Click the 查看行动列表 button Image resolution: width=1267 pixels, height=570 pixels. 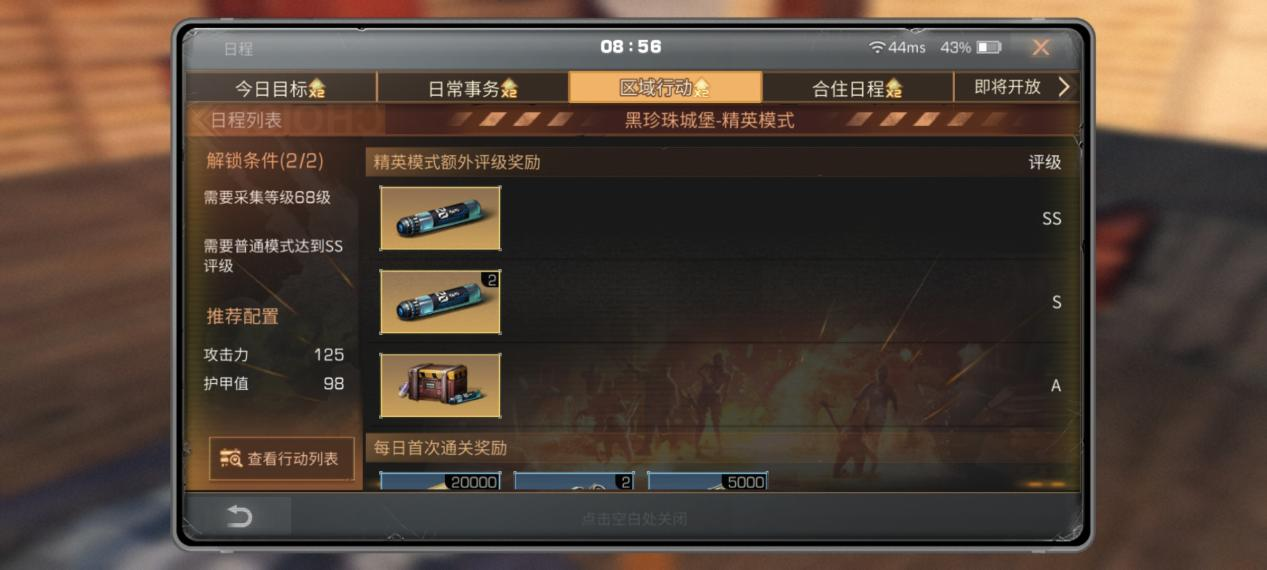[281, 459]
